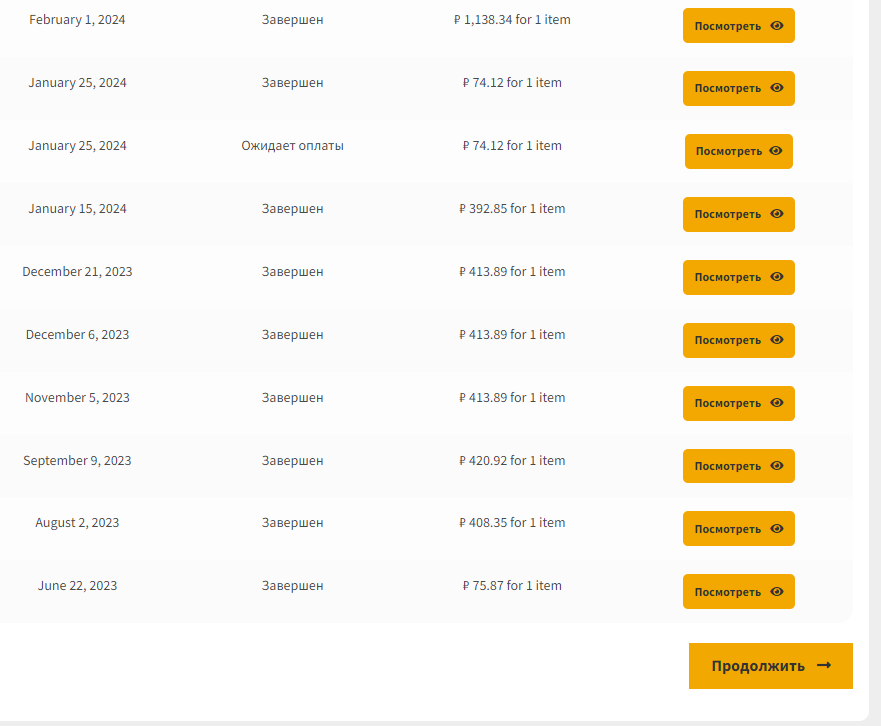Click Завершен status beside January 25, 2024
Image resolution: width=881 pixels, height=726 pixels.
pos(292,83)
